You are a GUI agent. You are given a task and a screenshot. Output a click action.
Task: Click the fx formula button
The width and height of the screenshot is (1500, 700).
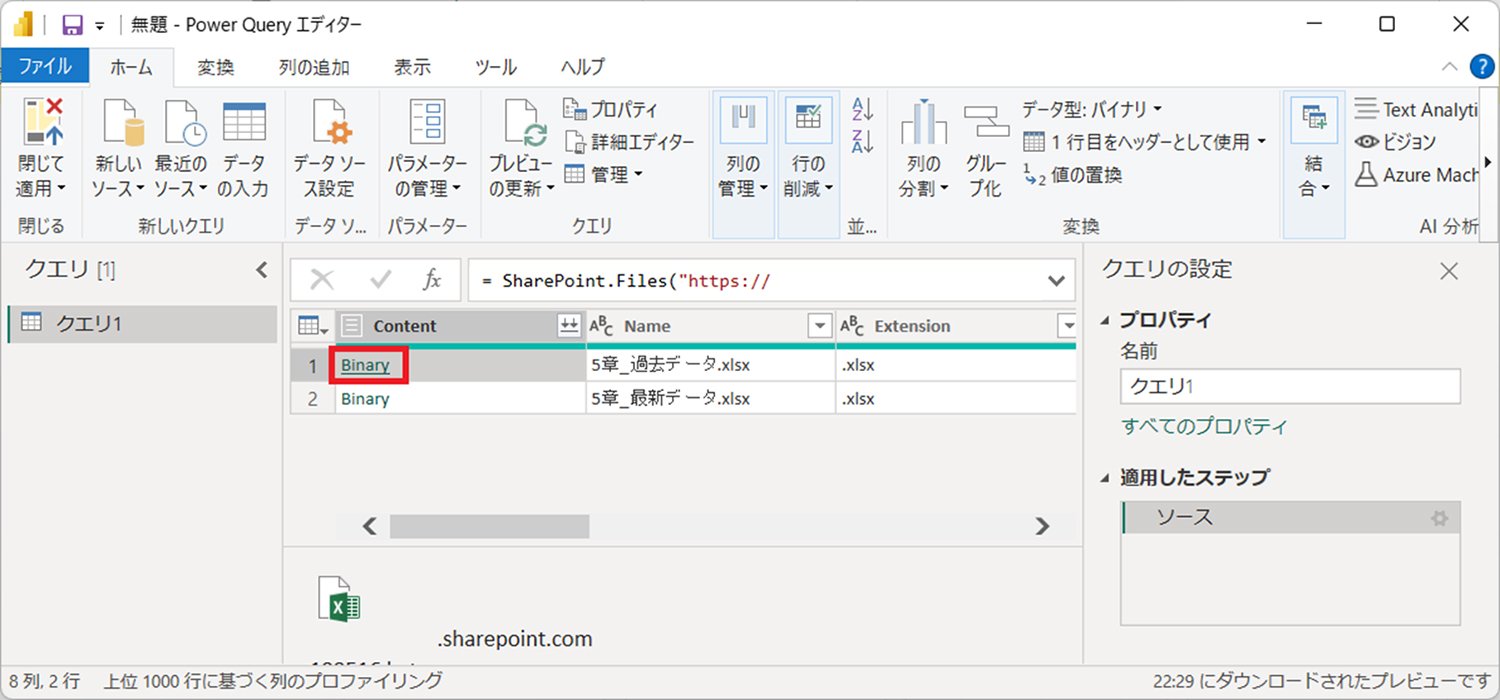(432, 280)
